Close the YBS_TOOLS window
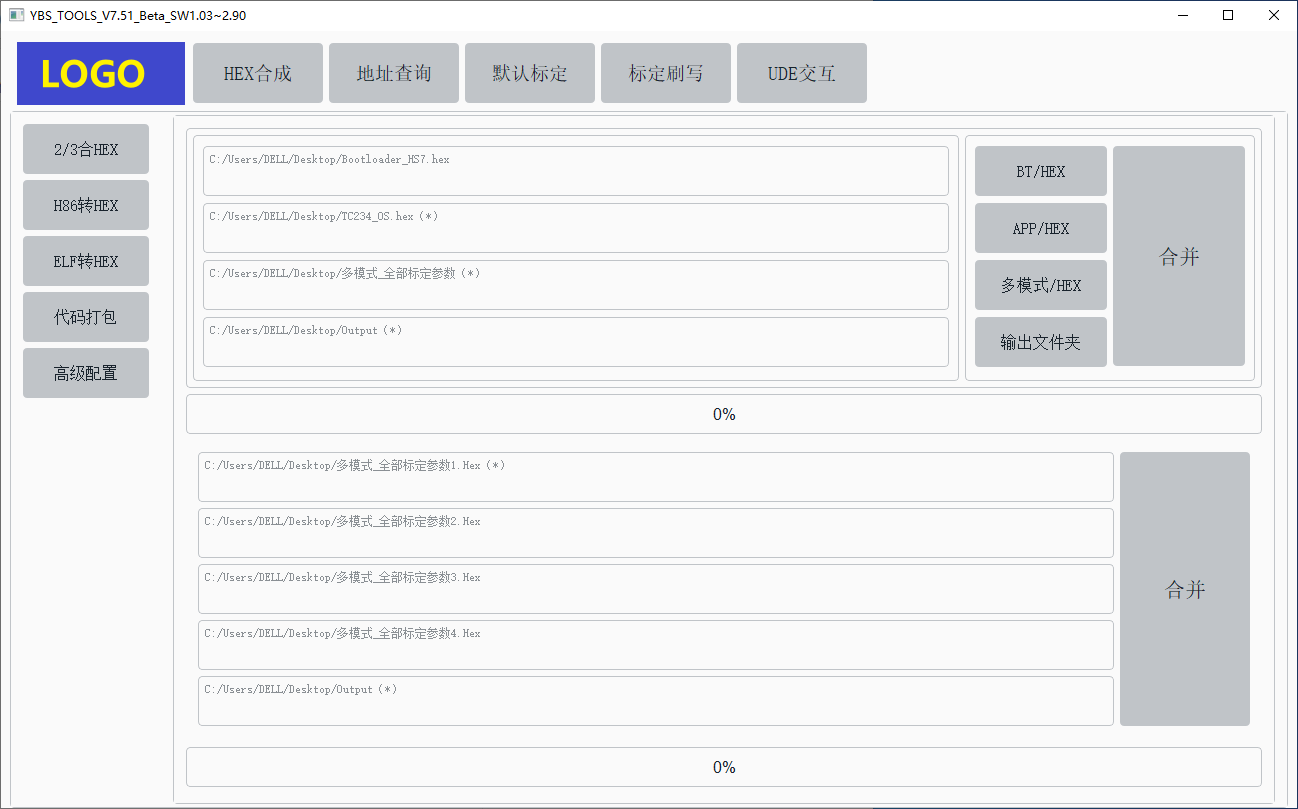This screenshot has height=809, width=1298. pyautogui.click(x=1274, y=15)
